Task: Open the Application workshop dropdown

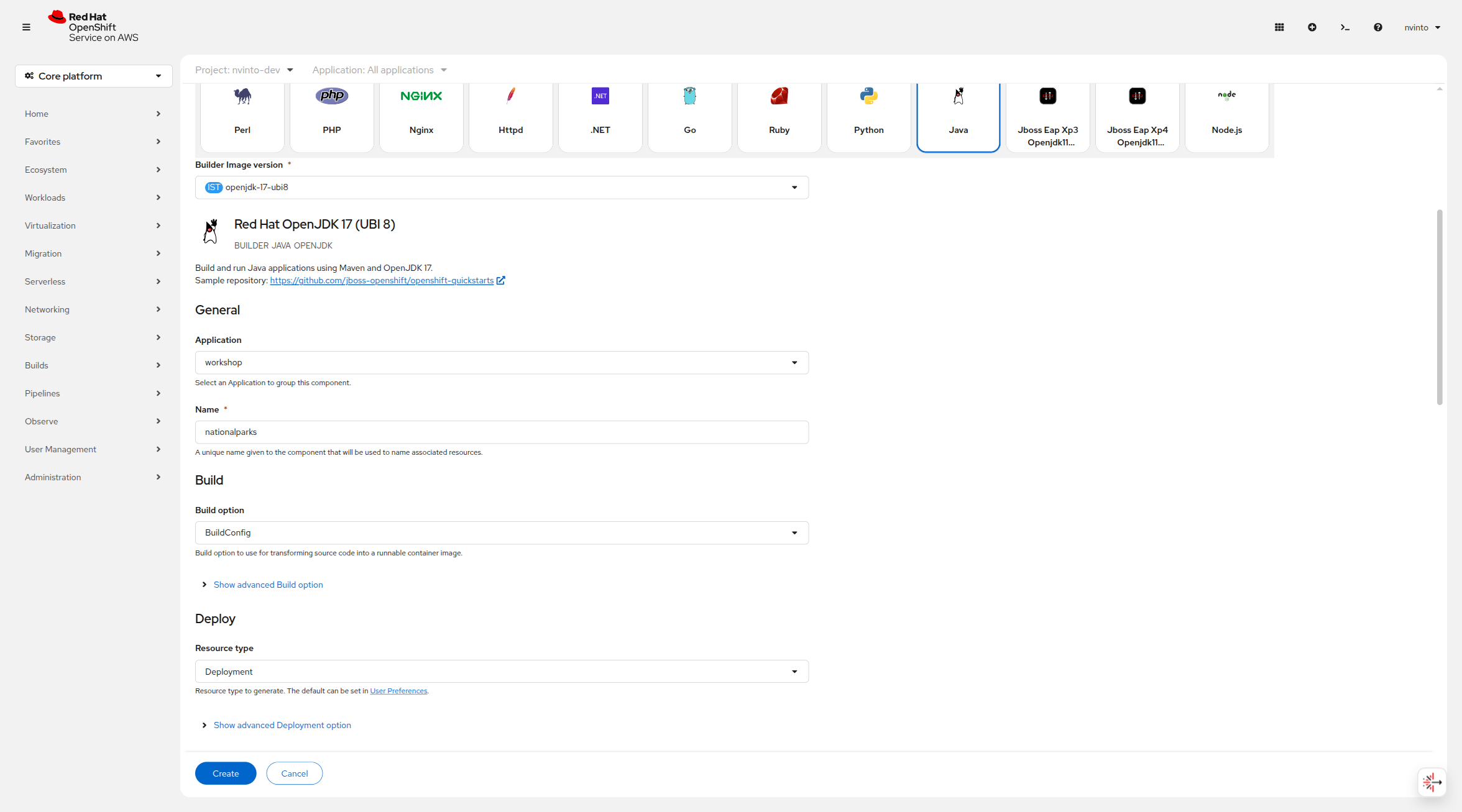Action: [502, 363]
